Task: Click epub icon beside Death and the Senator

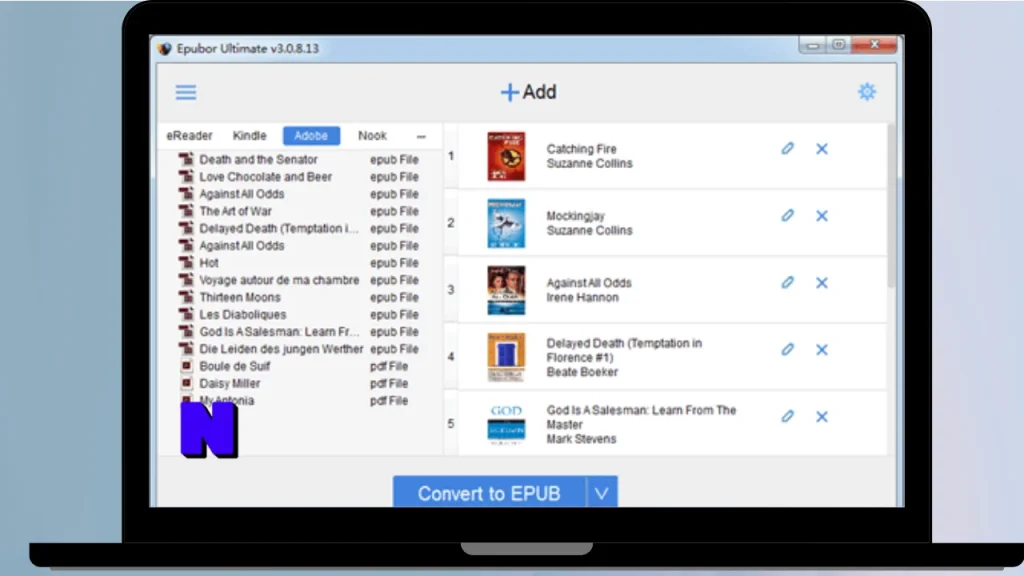Action: coord(186,159)
